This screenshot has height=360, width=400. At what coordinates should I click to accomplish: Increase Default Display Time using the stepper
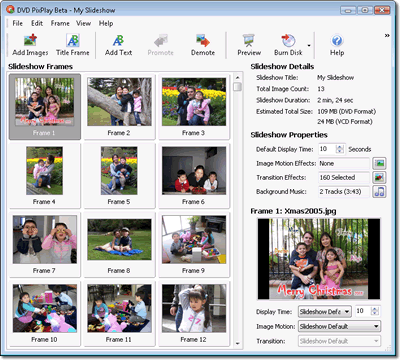click(340, 147)
